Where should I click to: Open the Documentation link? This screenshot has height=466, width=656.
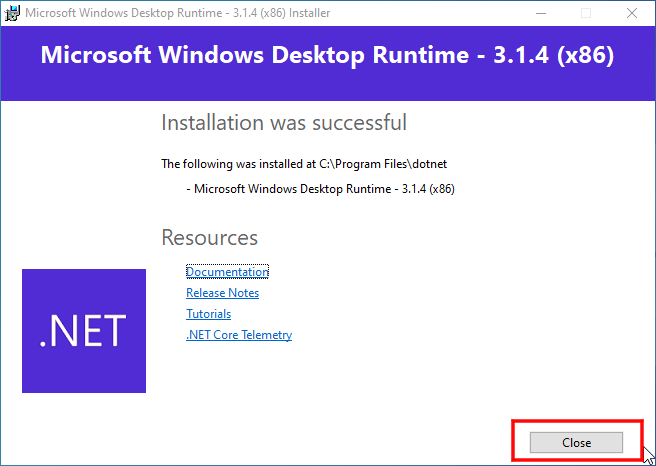[x=227, y=272]
